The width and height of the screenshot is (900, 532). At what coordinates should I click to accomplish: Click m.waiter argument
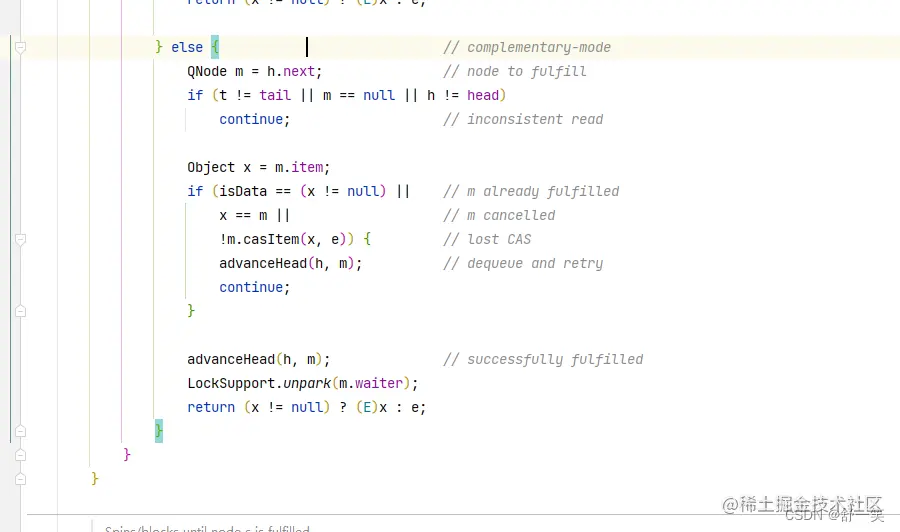tap(371, 383)
